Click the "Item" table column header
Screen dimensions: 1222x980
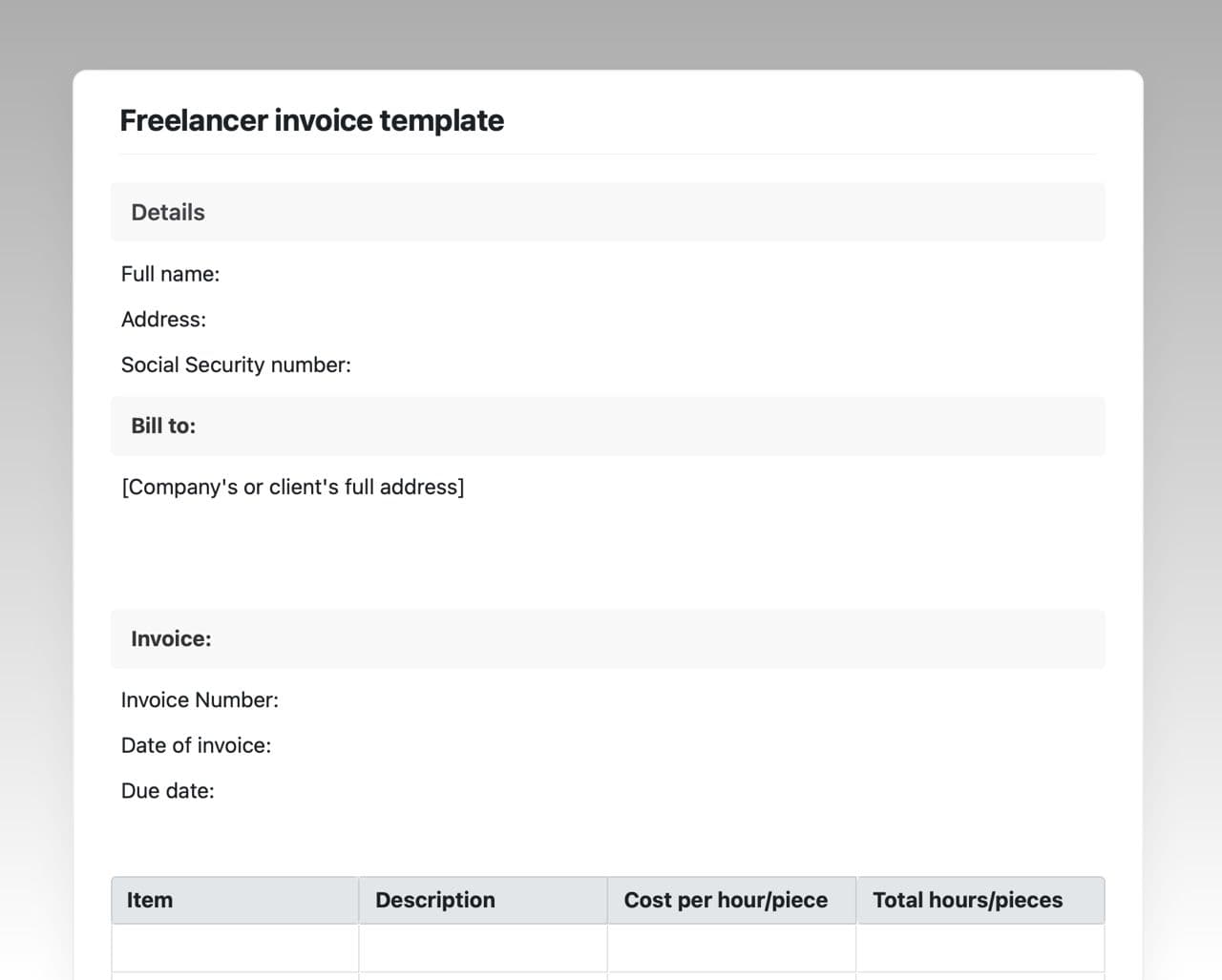(x=150, y=901)
